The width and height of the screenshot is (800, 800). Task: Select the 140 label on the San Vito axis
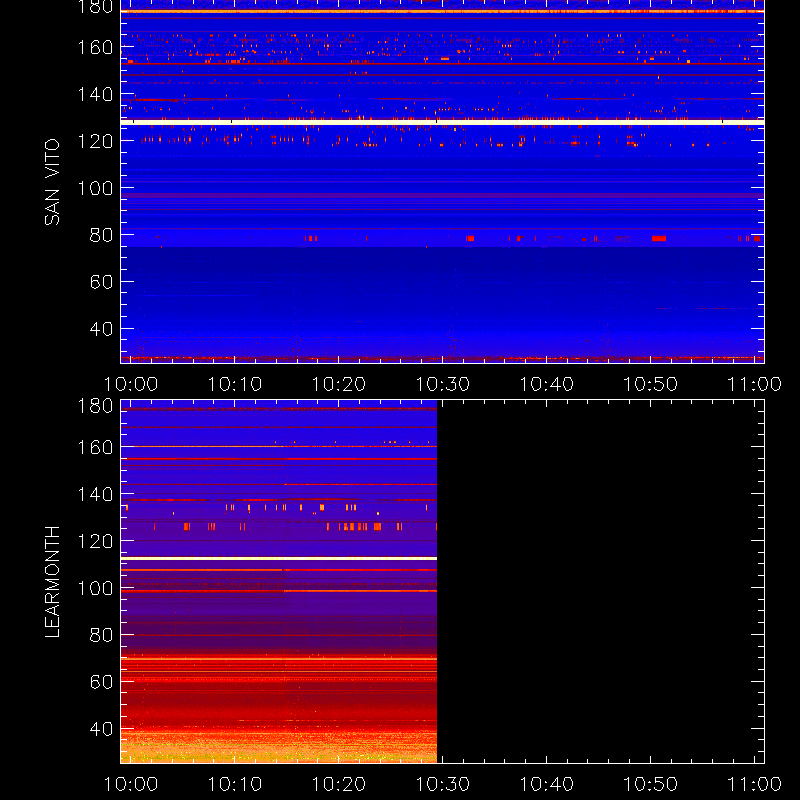(x=95, y=94)
